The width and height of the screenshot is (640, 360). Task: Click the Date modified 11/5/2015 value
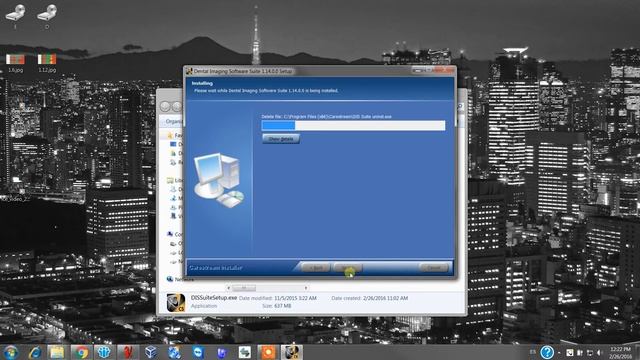[x=295, y=298]
